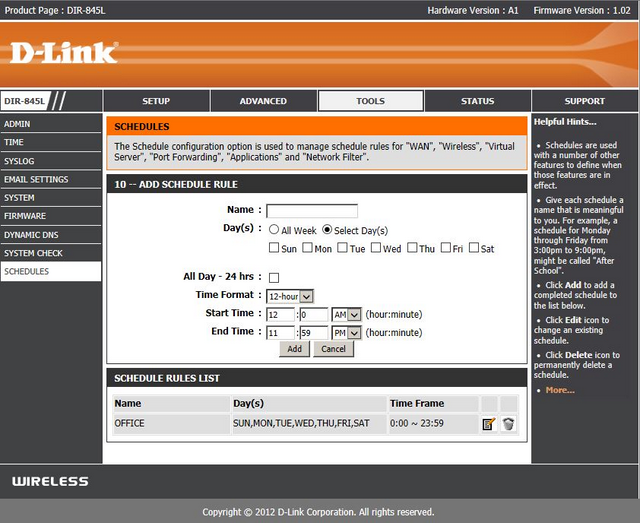Enable the Fri checkbox
Image resolution: width=640 pixels, height=523 pixels.
(x=446, y=247)
